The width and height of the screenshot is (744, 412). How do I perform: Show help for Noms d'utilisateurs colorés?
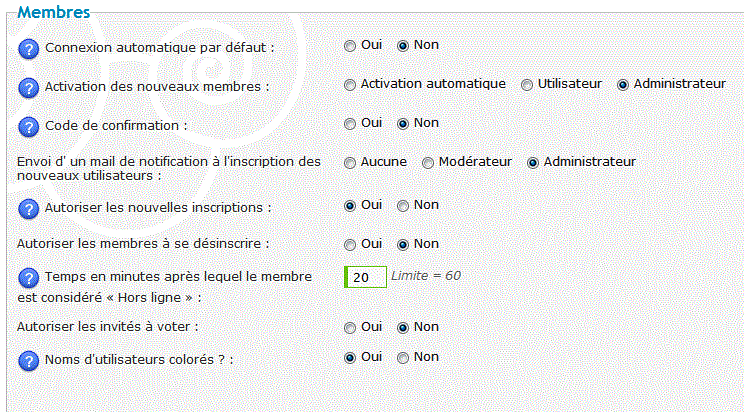(x=28, y=361)
